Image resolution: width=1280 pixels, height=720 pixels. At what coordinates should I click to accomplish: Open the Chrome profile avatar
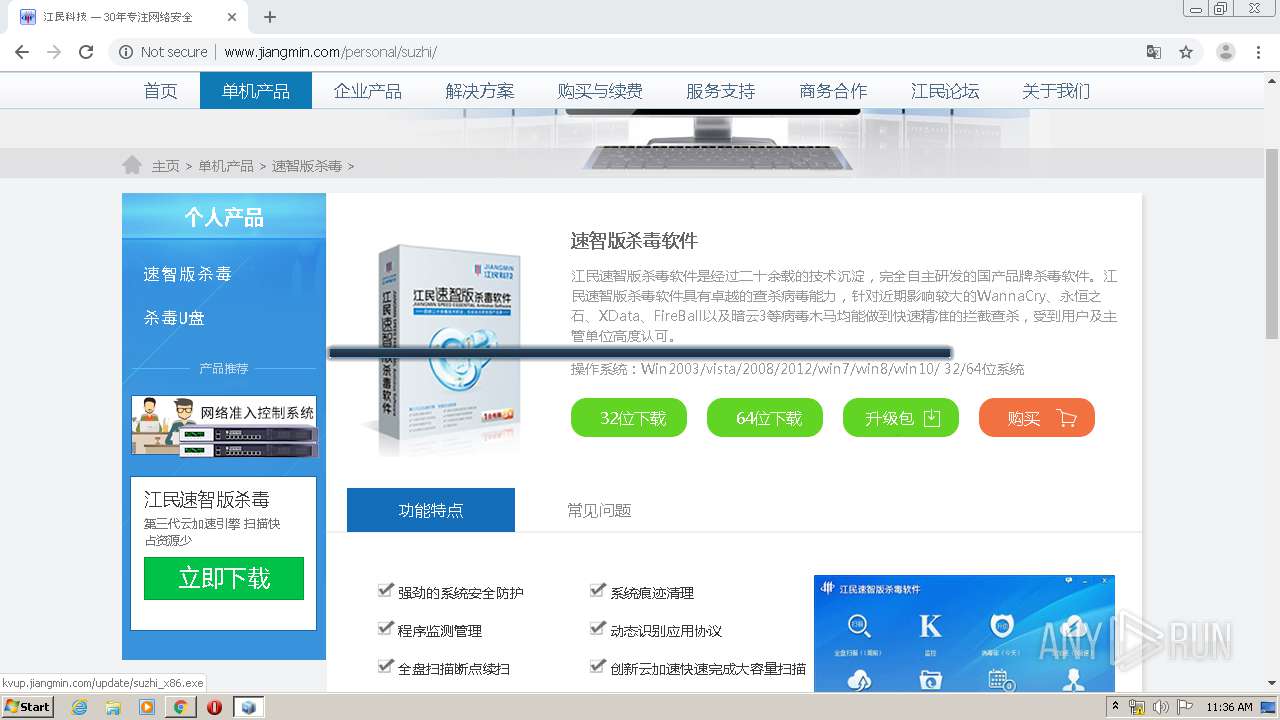pyautogui.click(x=1225, y=52)
